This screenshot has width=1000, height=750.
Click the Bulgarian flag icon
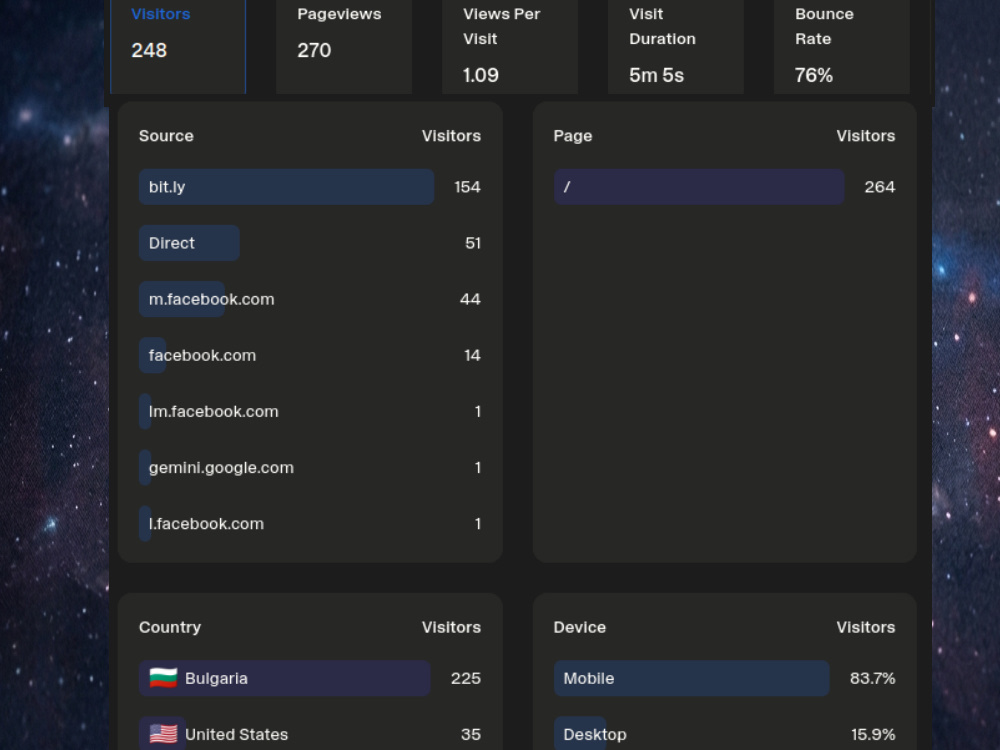pos(163,678)
